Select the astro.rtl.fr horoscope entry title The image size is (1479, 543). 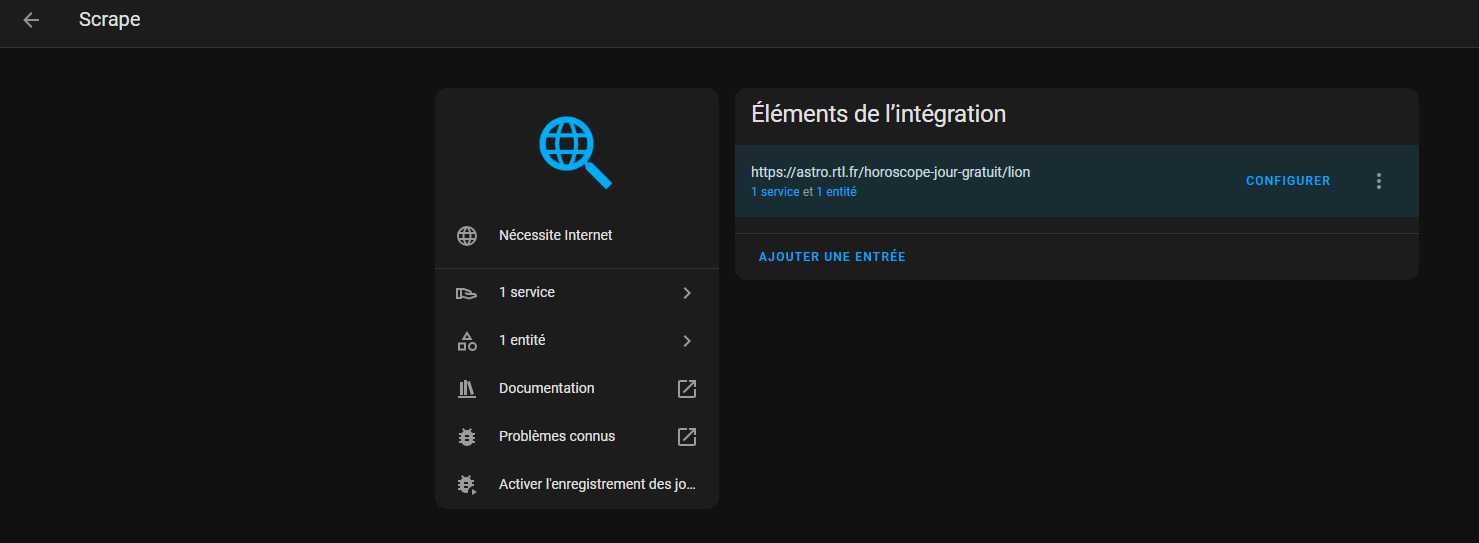pyautogui.click(x=890, y=172)
